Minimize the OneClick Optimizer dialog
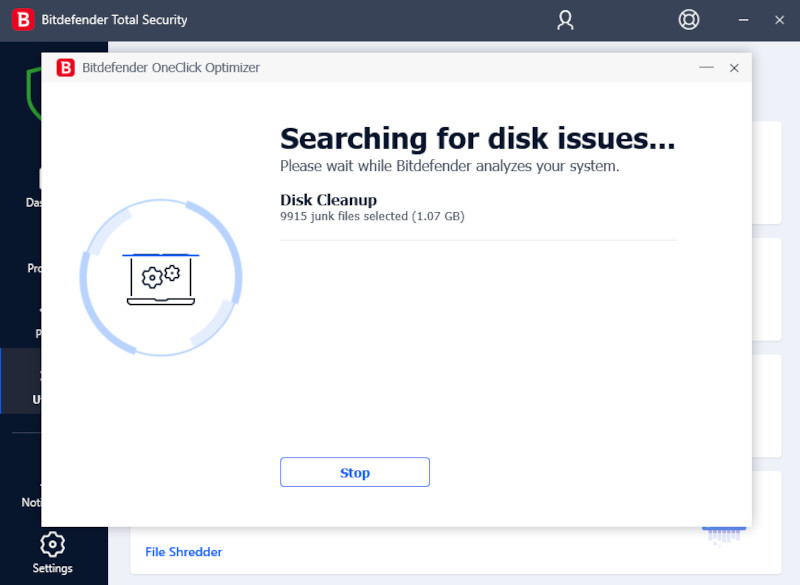Screen dimensions: 800x585 706,67
